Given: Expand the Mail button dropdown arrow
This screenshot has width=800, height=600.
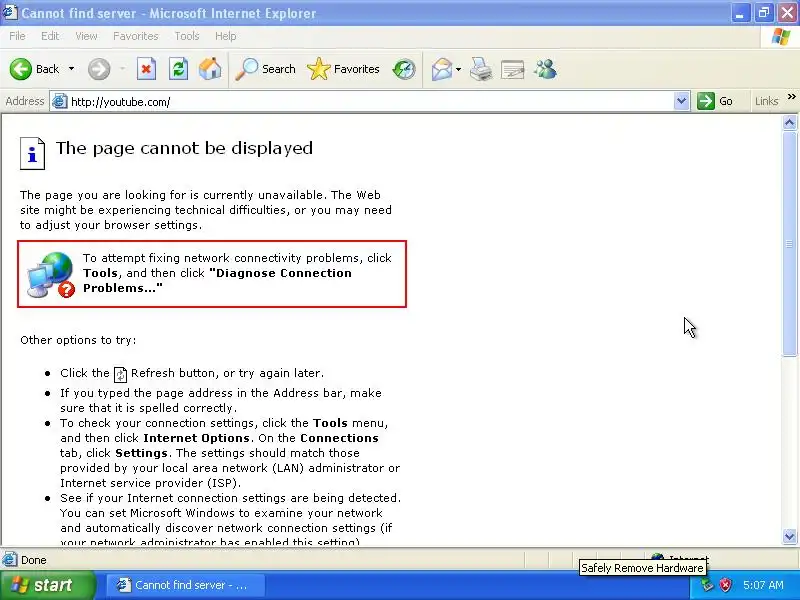Looking at the screenshot, I should coord(459,69).
